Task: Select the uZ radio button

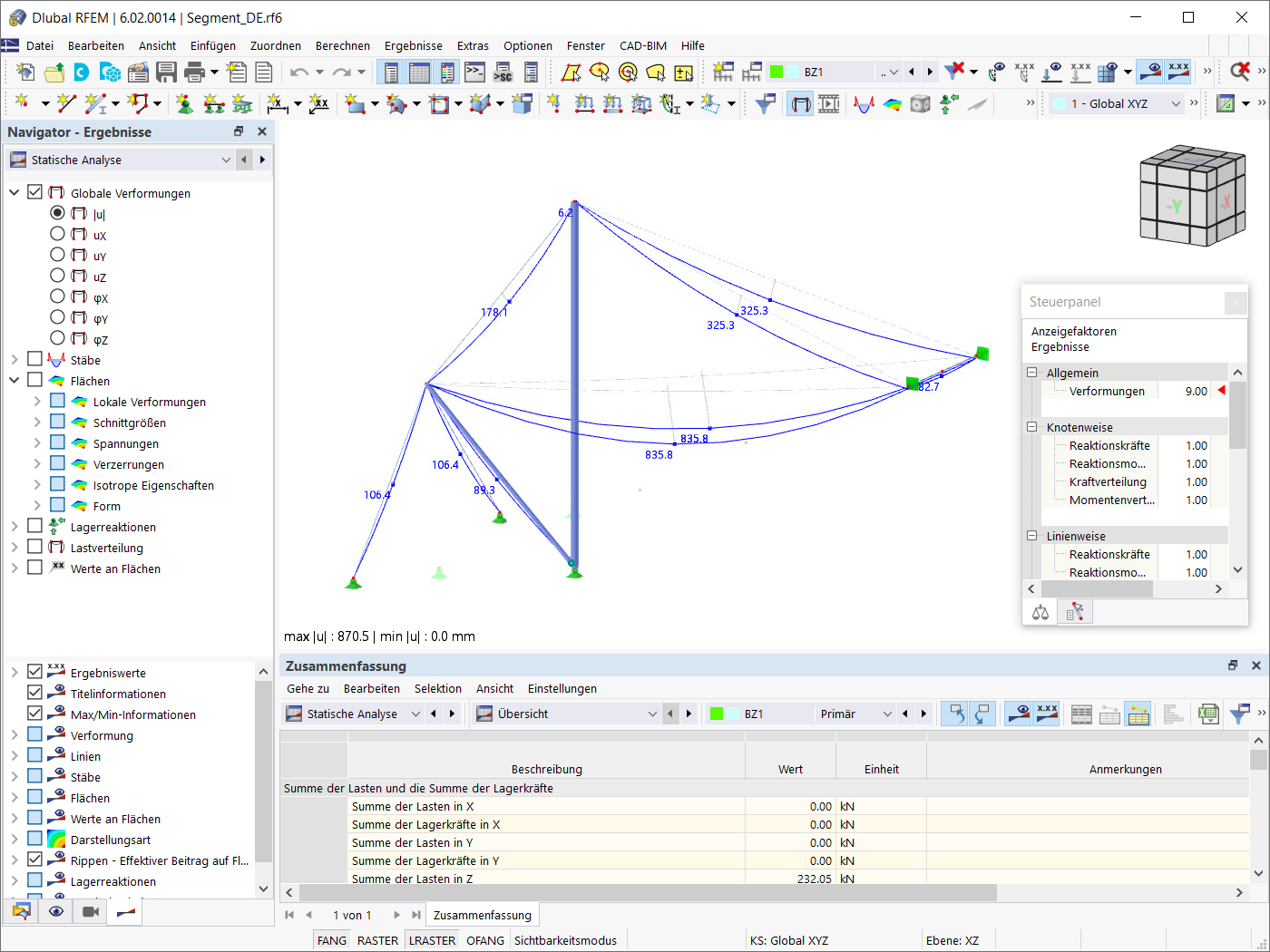Action: click(x=57, y=276)
